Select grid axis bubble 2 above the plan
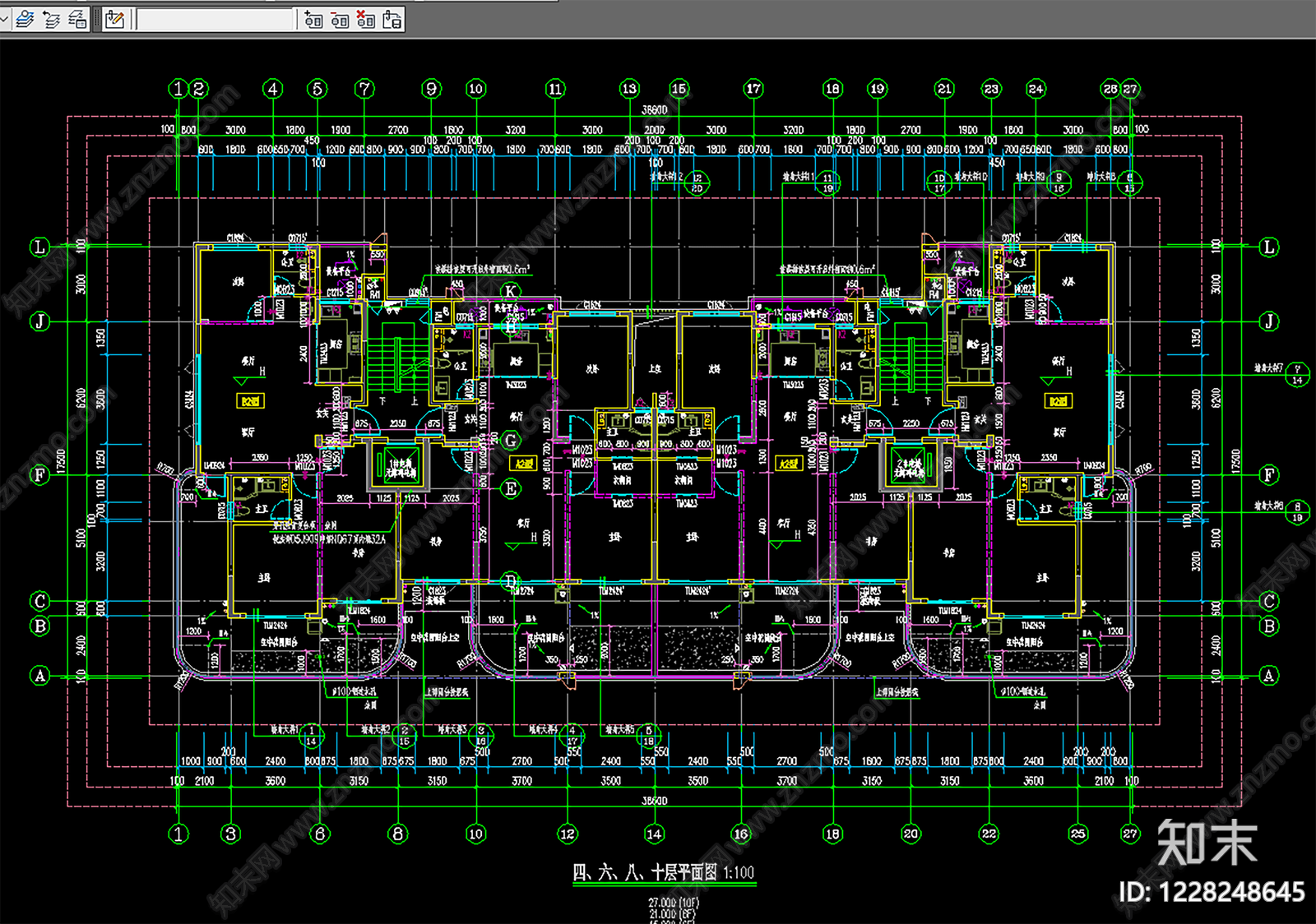This screenshot has width=1316, height=924. click(199, 89)
